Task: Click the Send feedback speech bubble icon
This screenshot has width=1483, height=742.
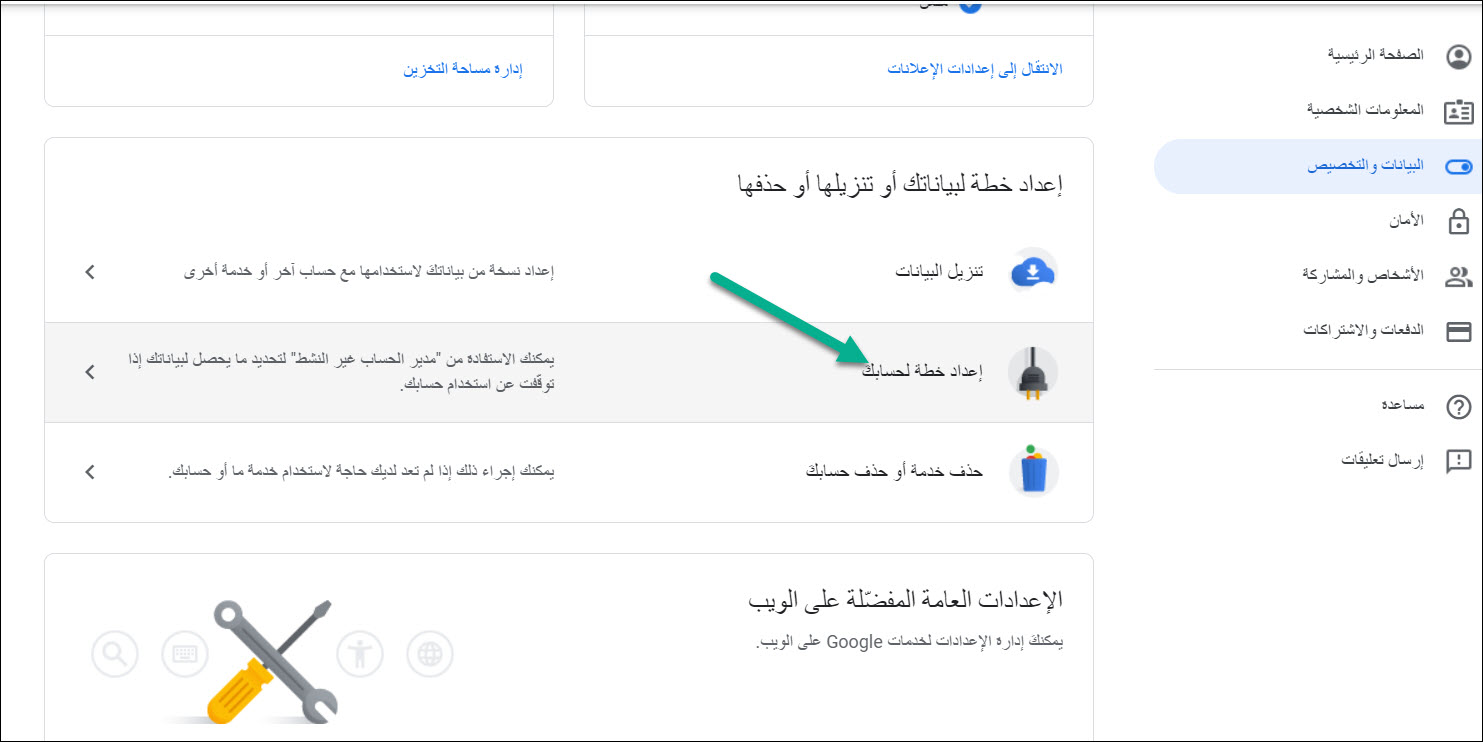Action: 1459,461
